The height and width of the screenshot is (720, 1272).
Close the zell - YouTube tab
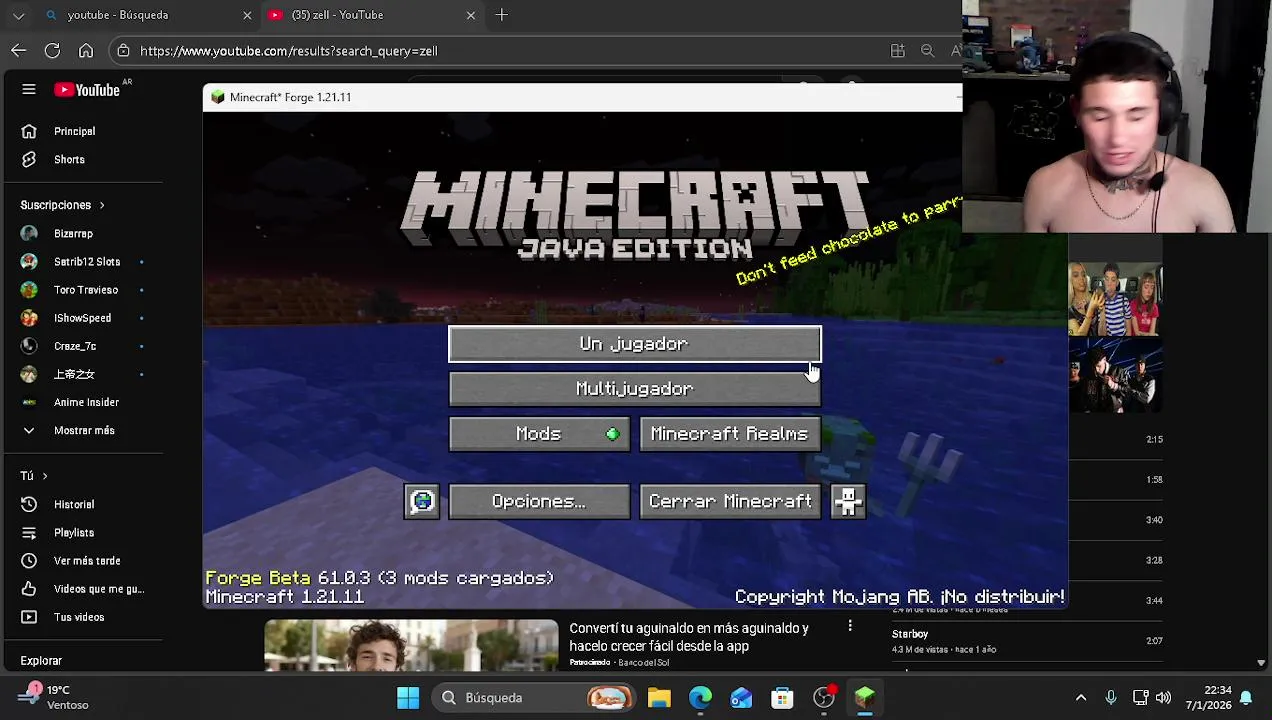(x=471, y=15)
